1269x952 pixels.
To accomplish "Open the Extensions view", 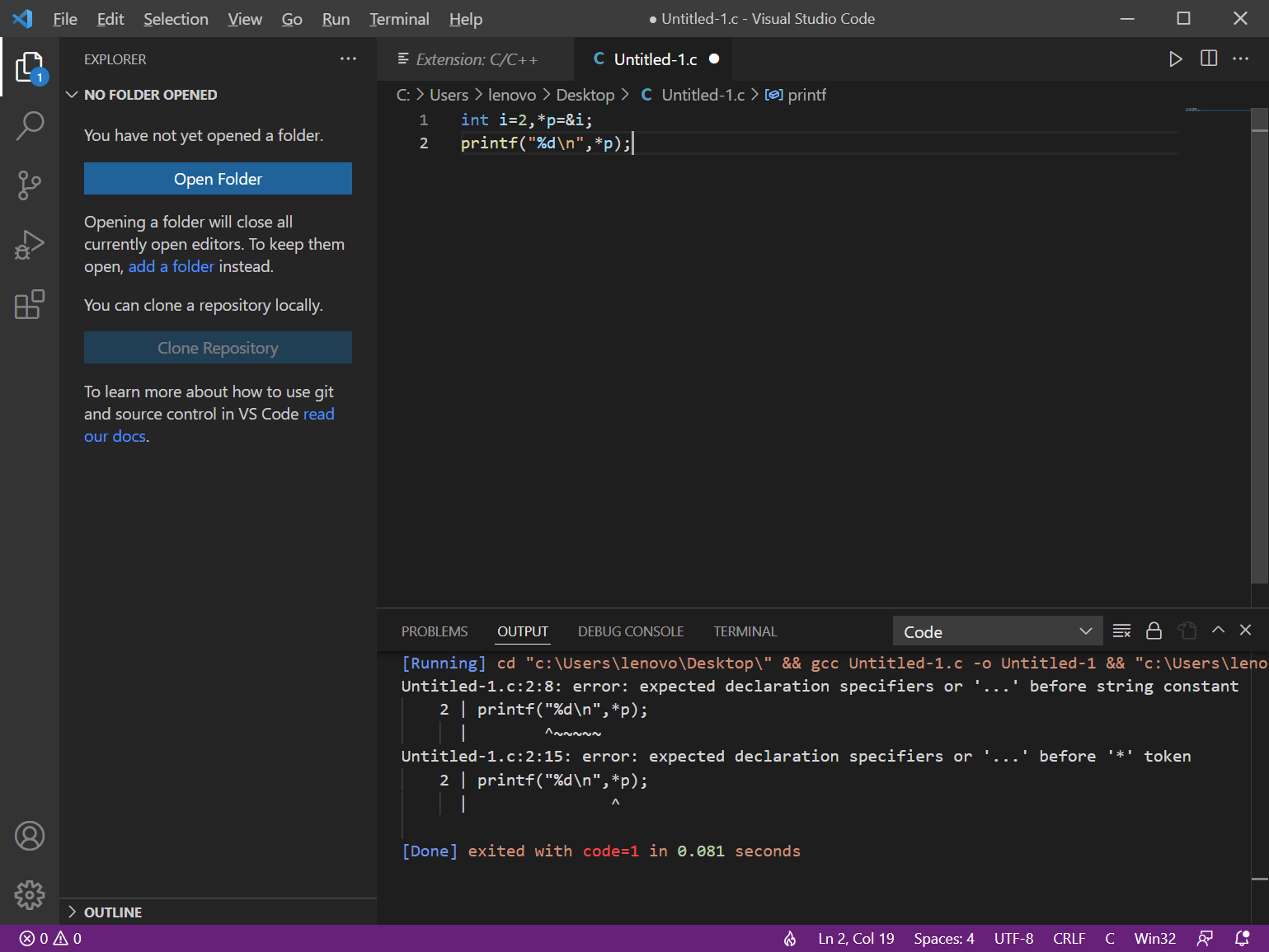I will 30,304.
